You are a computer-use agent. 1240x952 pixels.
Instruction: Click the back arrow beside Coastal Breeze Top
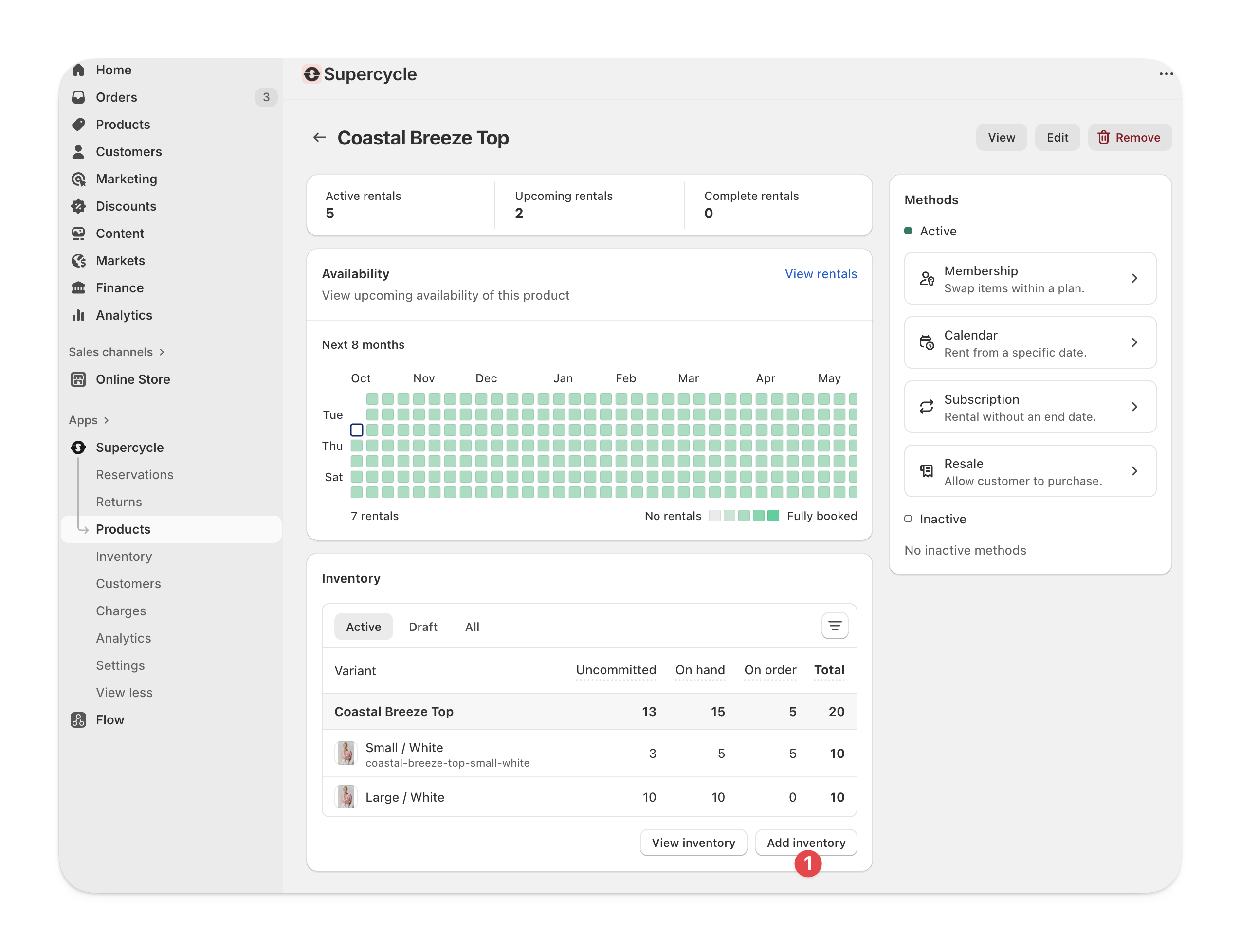point(319,137)
